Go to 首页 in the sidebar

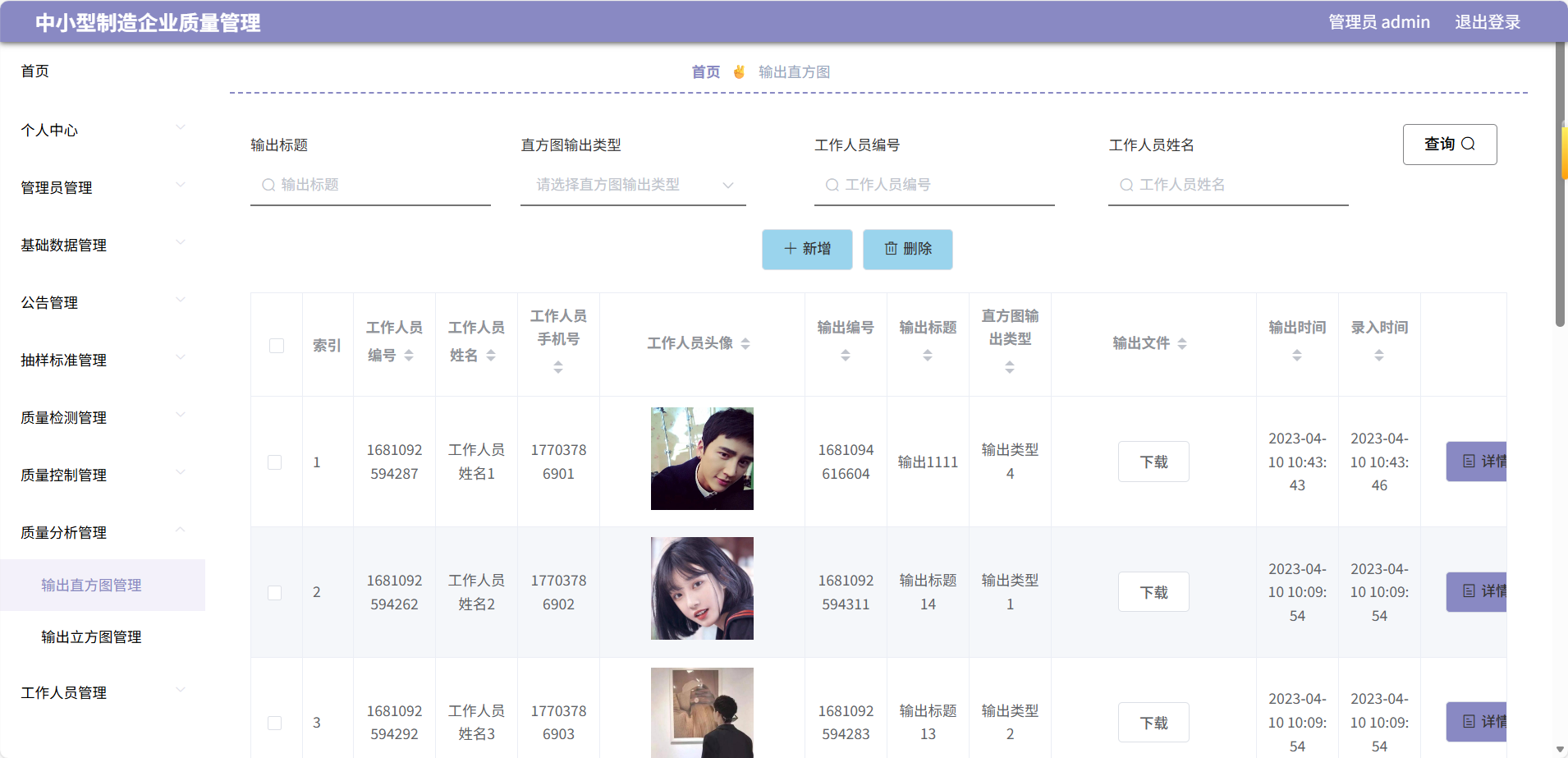point(34,71)
